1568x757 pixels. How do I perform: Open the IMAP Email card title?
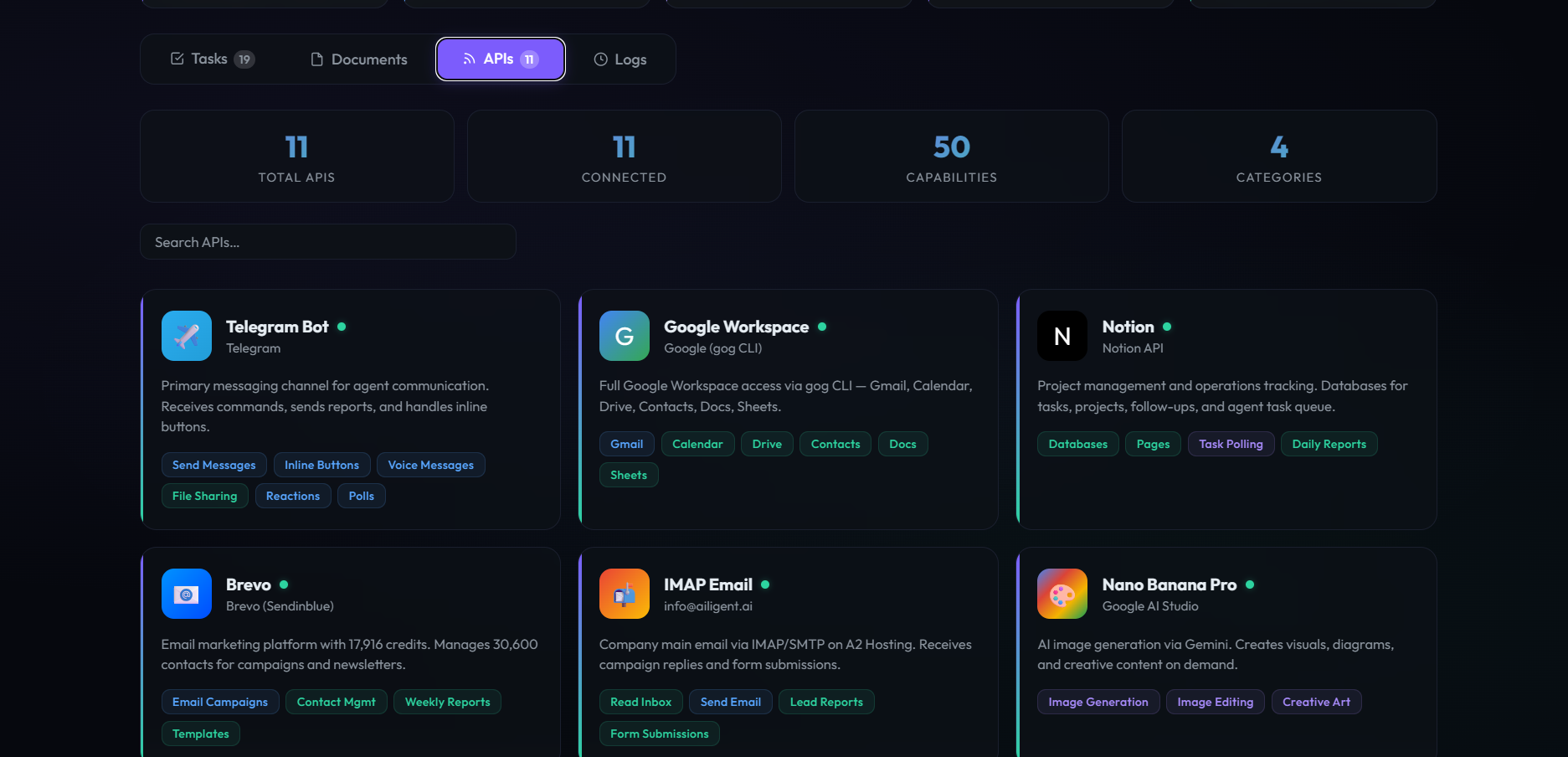coord(708,584)
